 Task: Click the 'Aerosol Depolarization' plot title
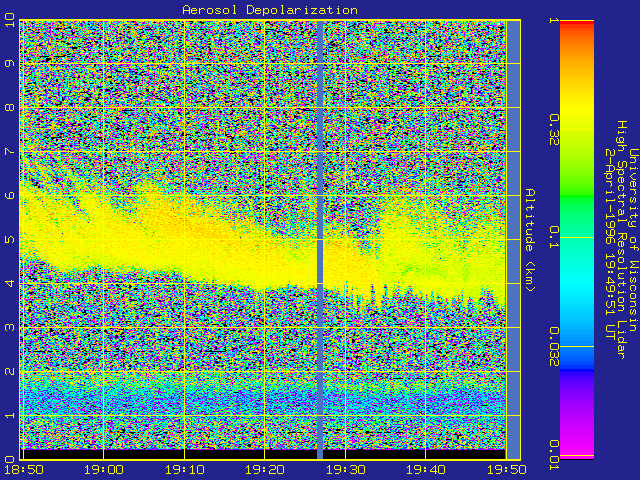(270, 10)
